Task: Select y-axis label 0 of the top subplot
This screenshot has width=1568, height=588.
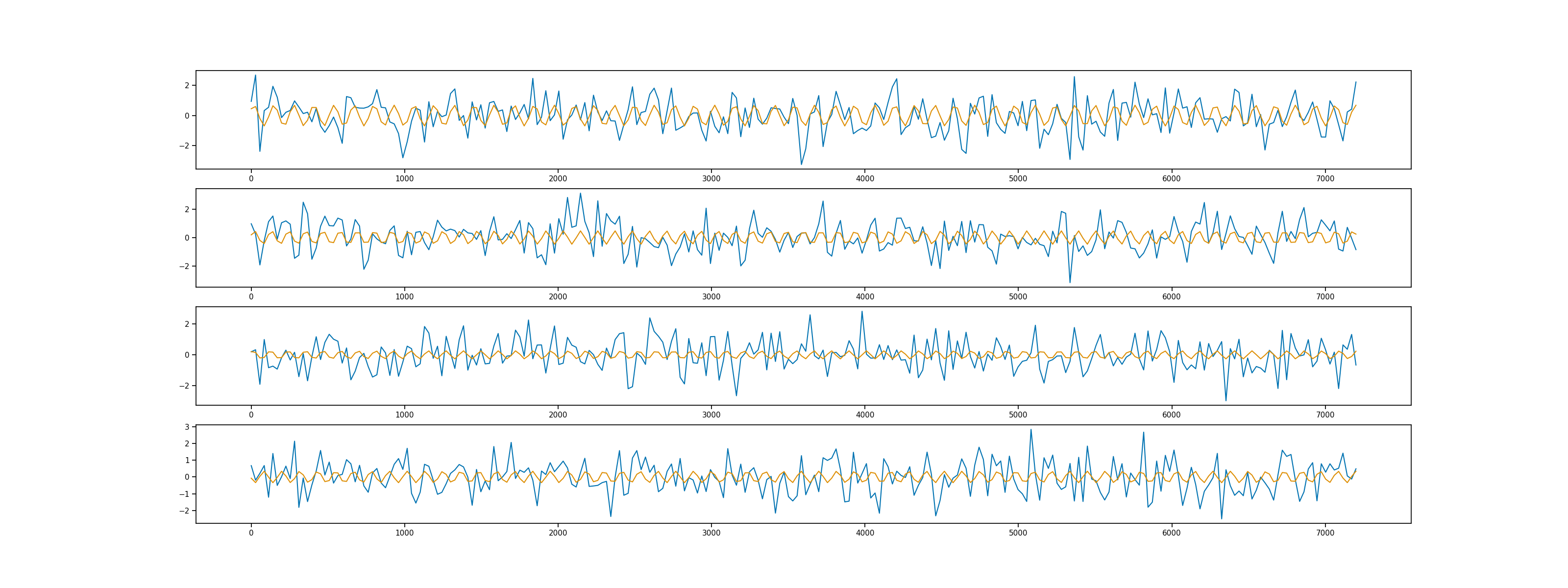Action: [x=187, y=116]
